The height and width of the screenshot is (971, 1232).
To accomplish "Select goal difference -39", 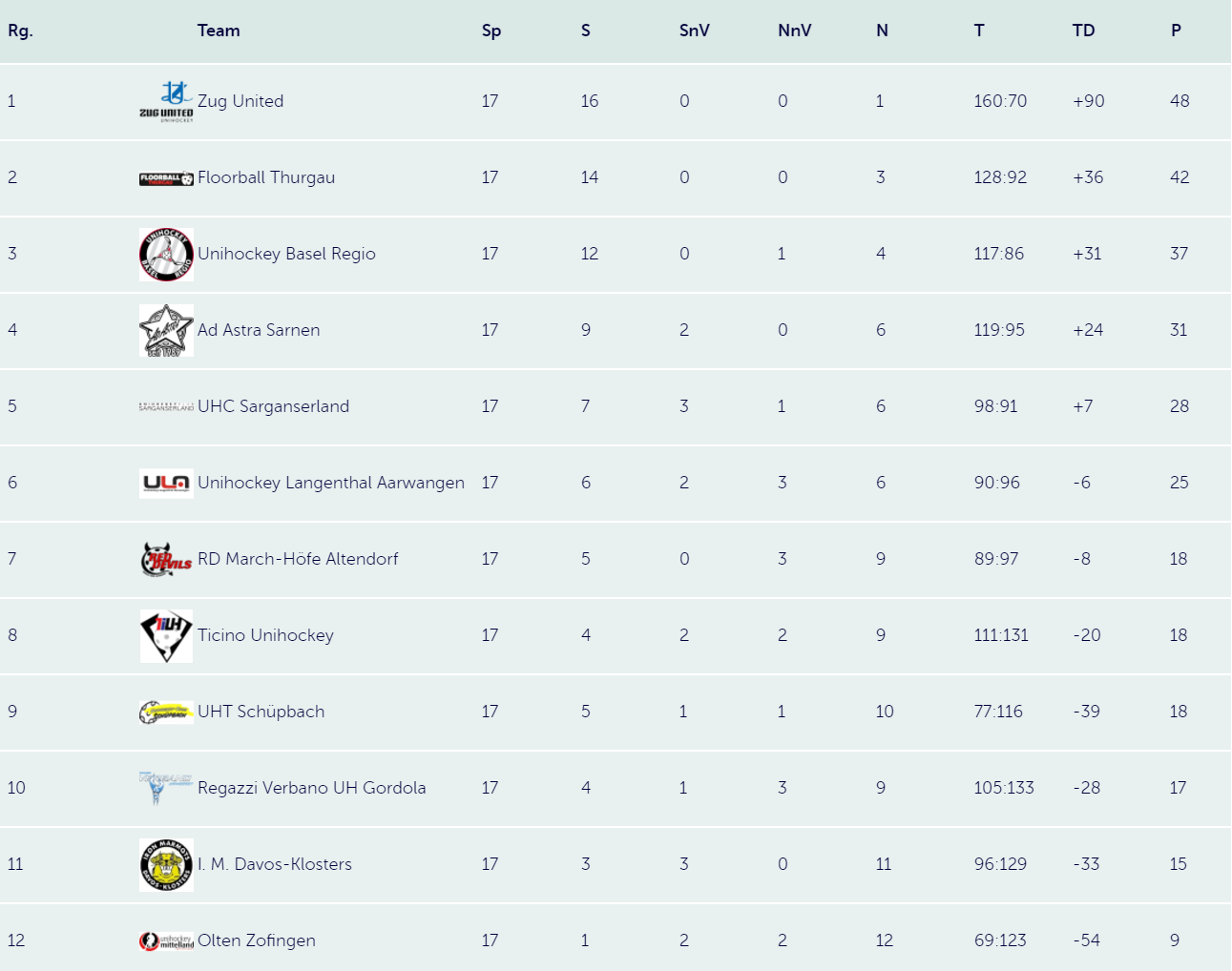I will 1086,712.
